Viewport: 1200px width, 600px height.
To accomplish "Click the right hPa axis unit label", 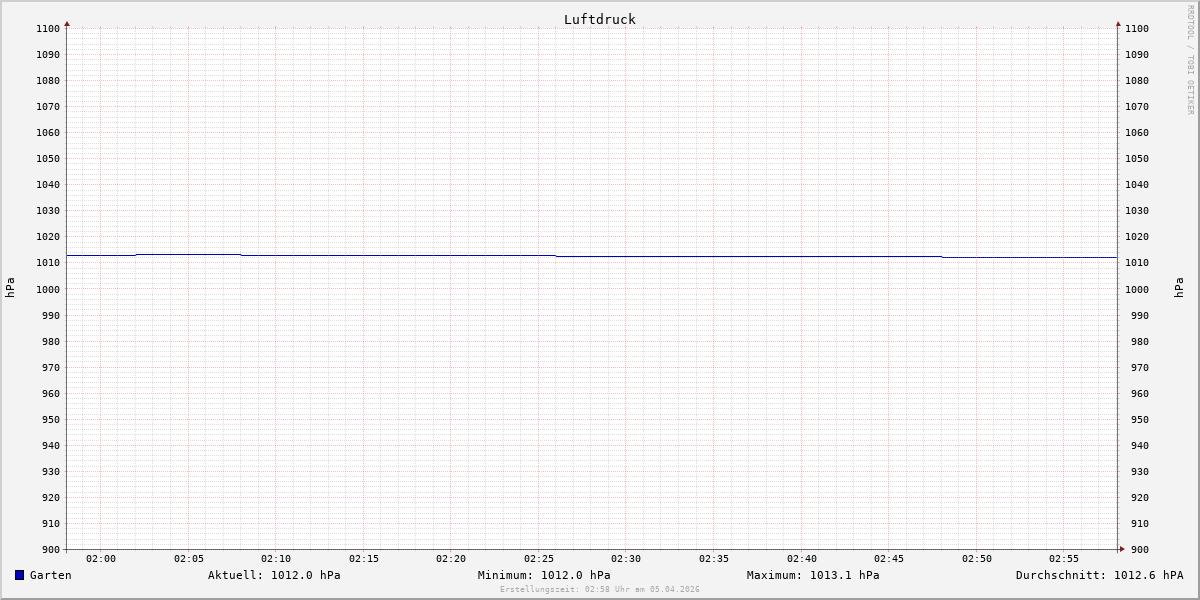I will (x=1179, y=288).
